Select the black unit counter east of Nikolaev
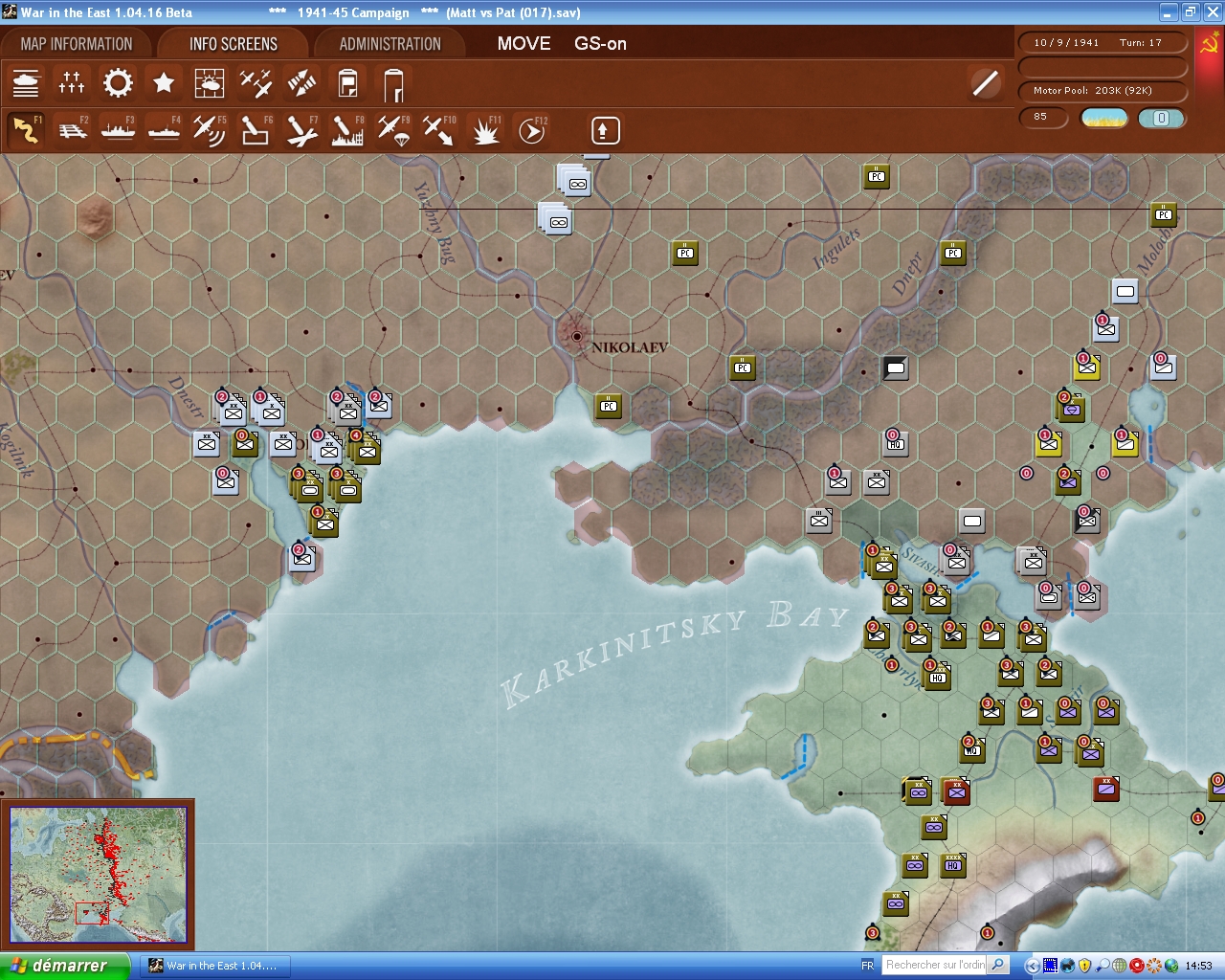 [895, 367]
